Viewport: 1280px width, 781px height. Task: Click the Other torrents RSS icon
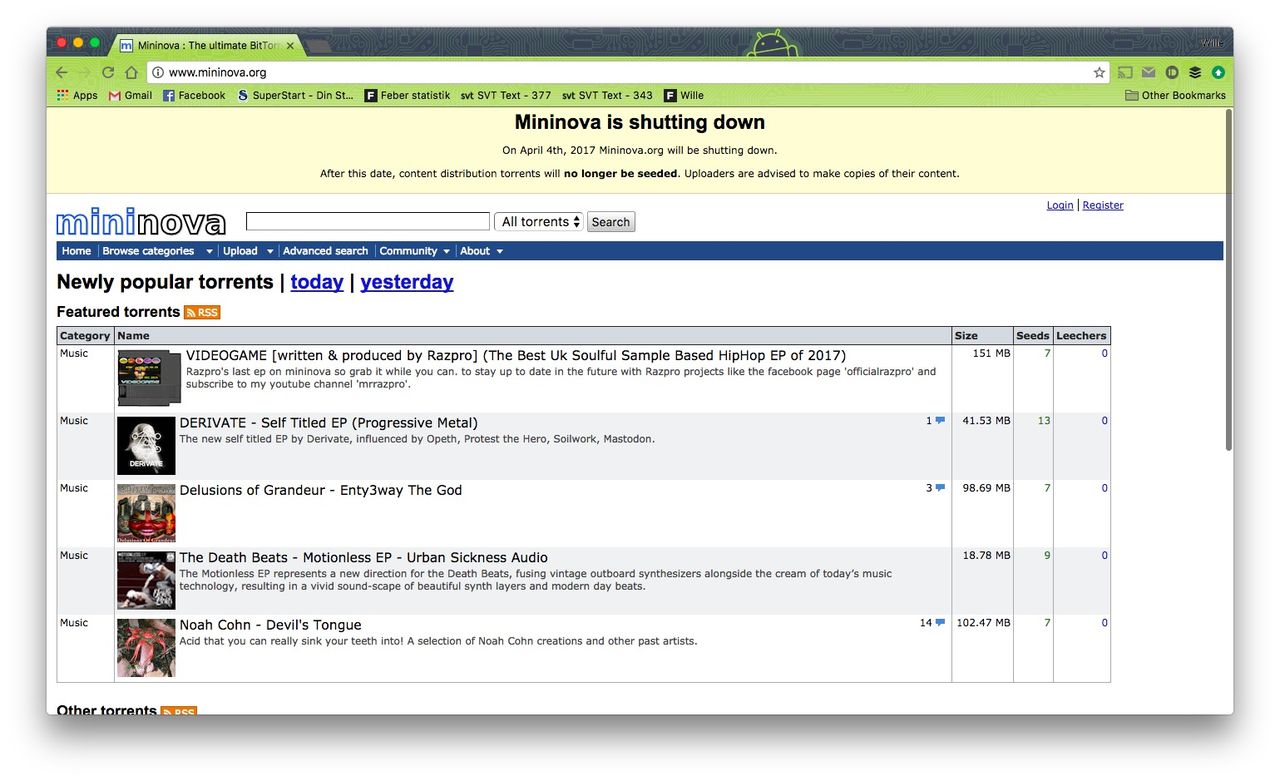tap(179, 711)
